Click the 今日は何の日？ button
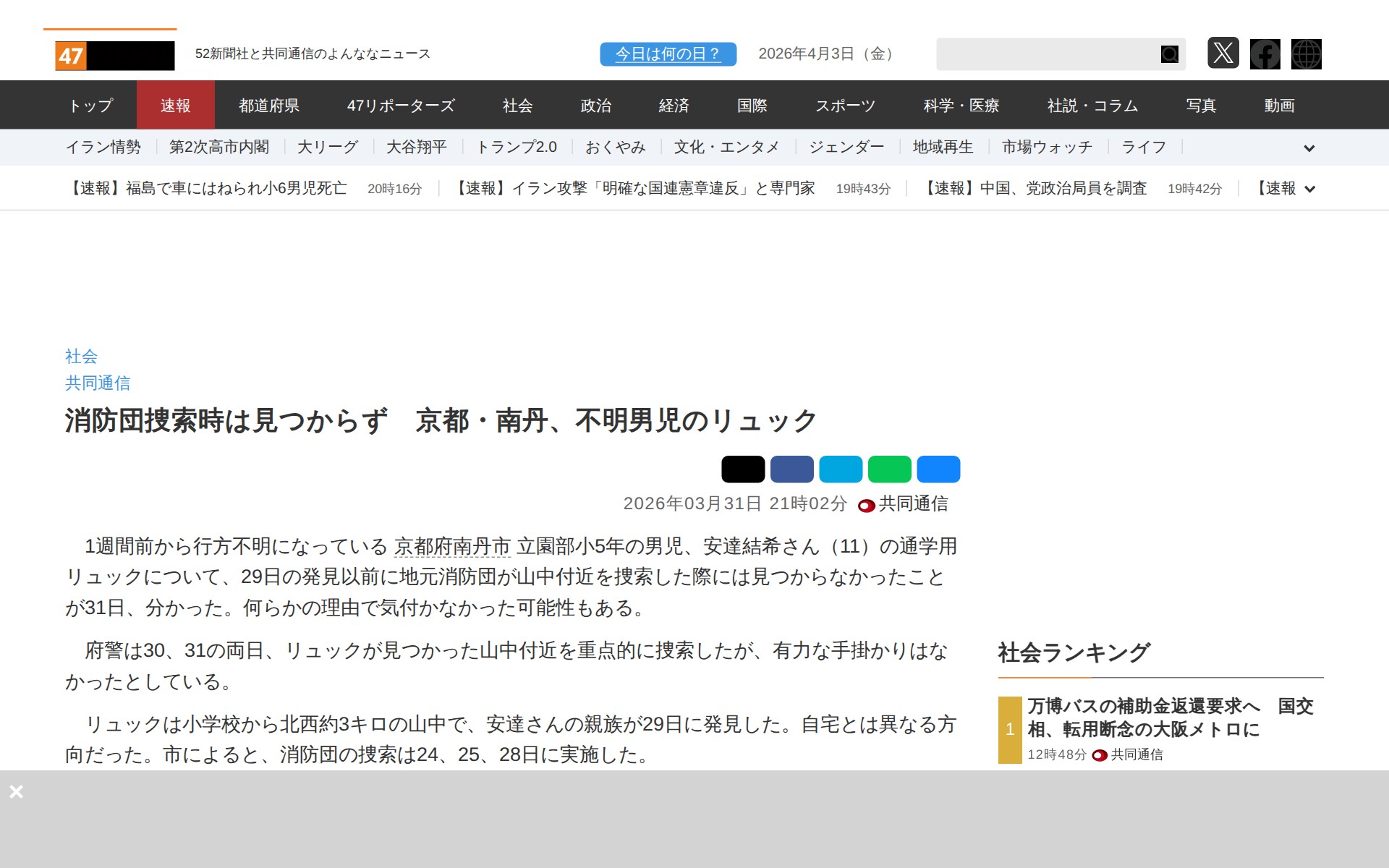The height and width of the screenshot is (868, 1389). tap(668, 54)
